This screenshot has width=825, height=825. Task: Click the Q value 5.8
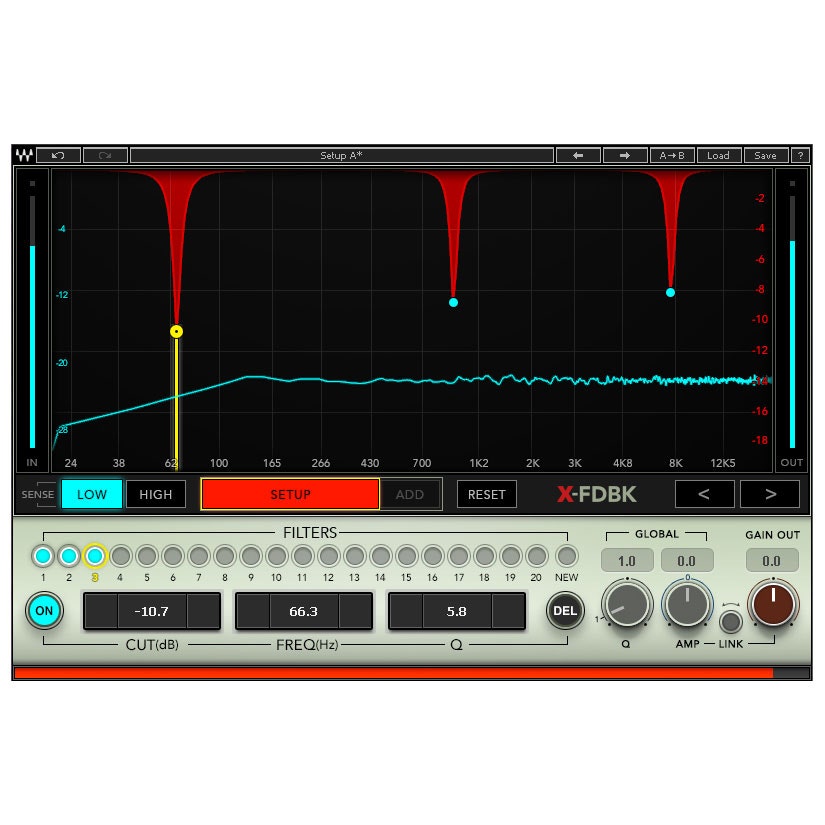pyautogui.click(x=456, y=611)
